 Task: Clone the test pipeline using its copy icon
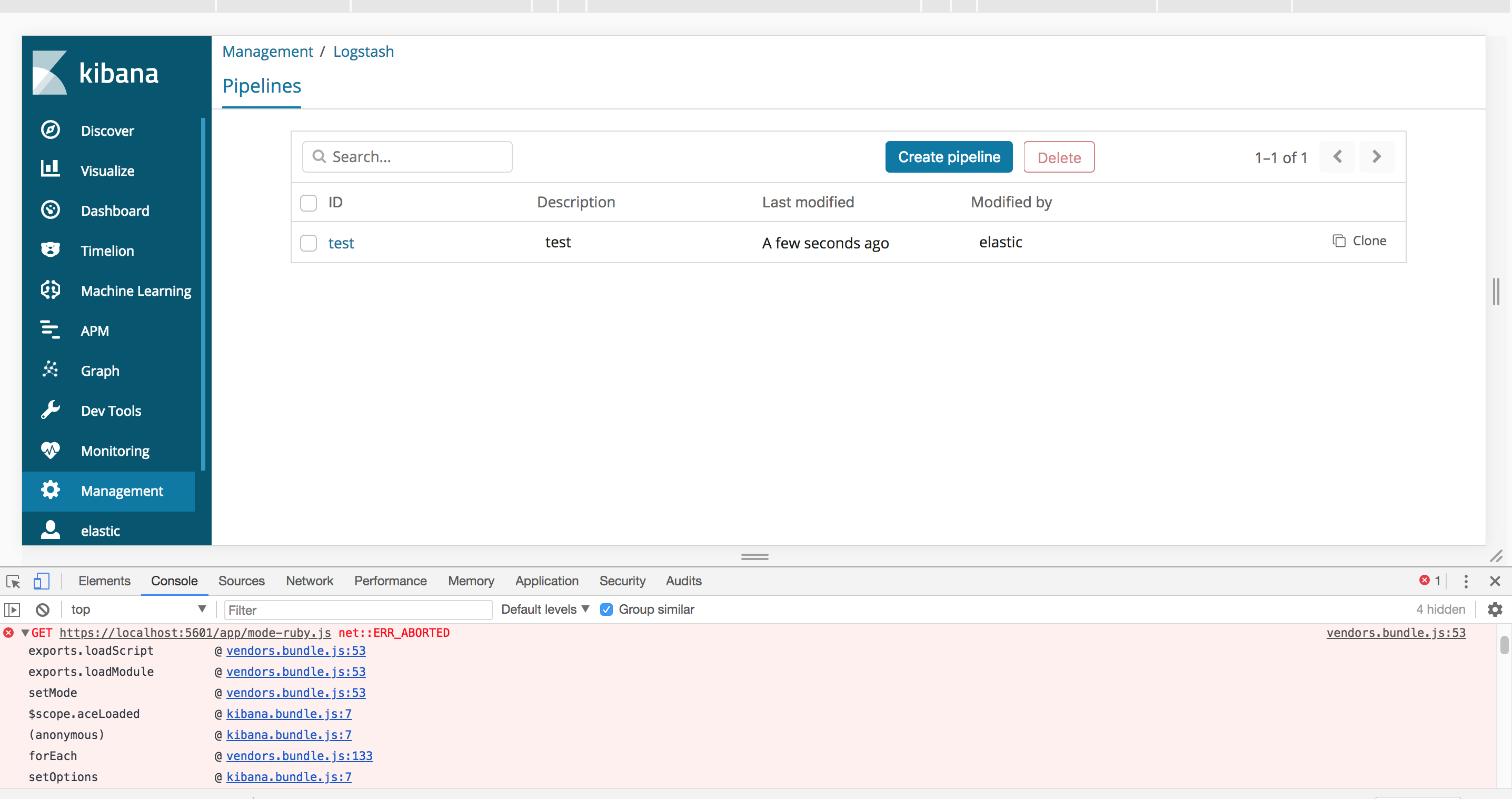(1338, 241)
